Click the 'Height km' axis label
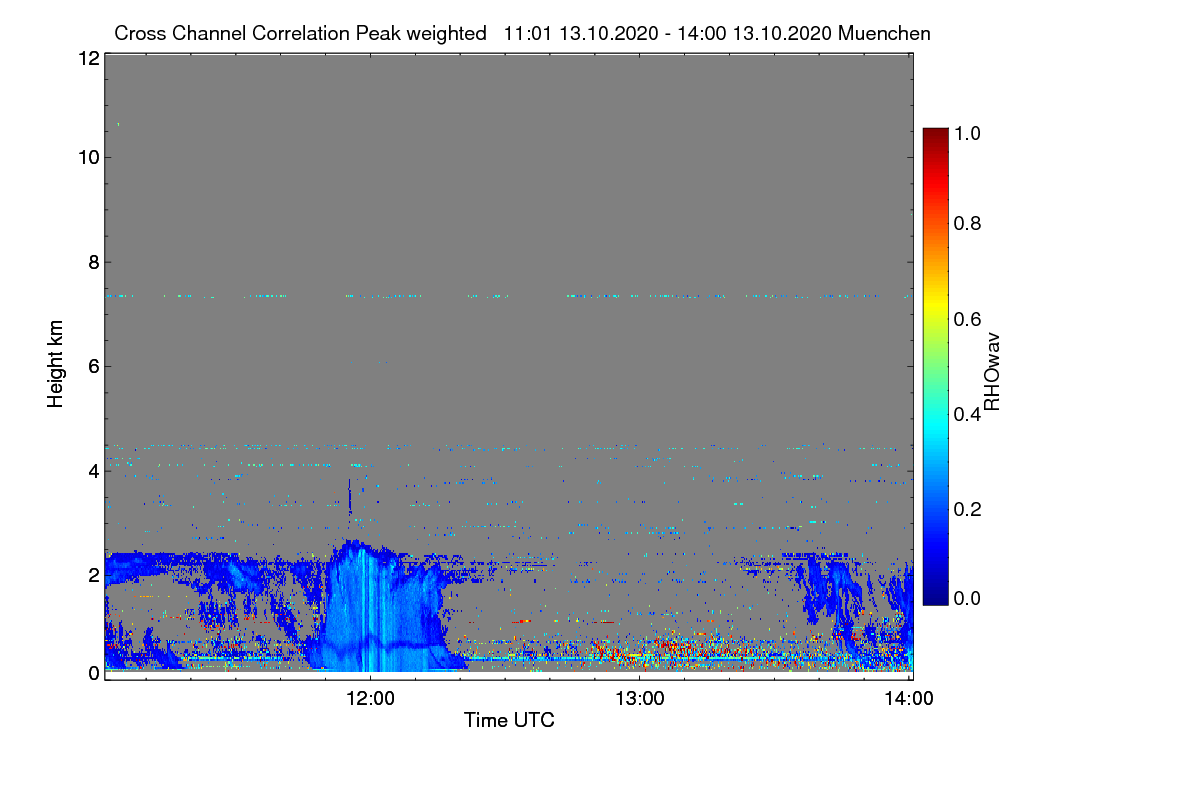1200x800 pixels. 56,366
